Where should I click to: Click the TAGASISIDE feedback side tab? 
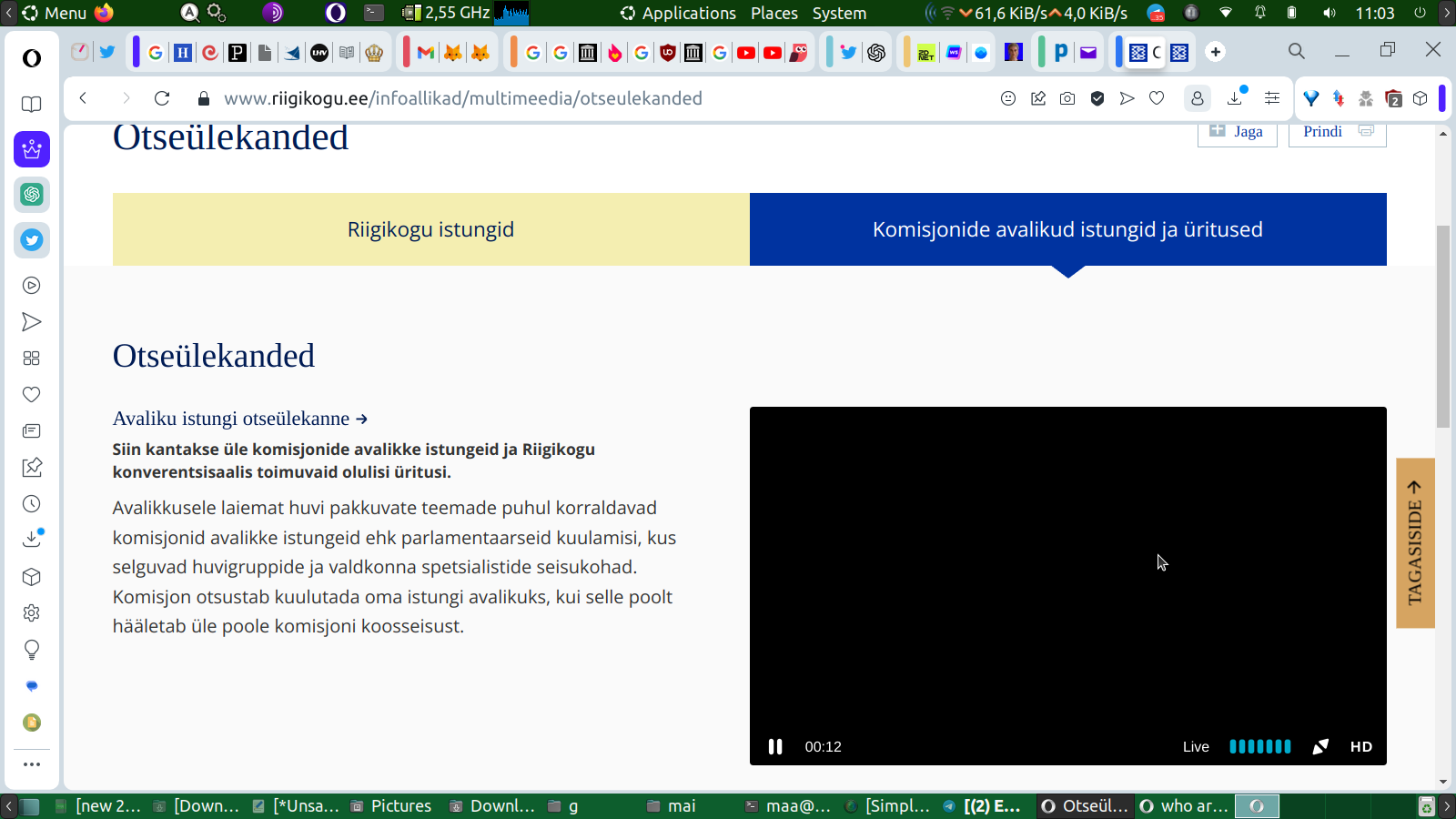point(1415,543)
